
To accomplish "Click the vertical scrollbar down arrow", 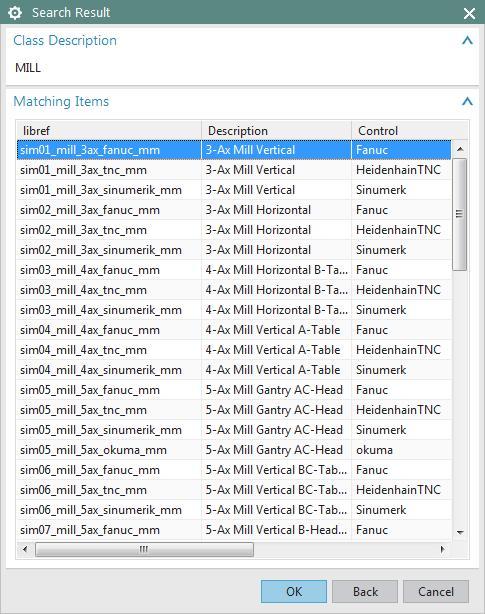I will 460,532.
